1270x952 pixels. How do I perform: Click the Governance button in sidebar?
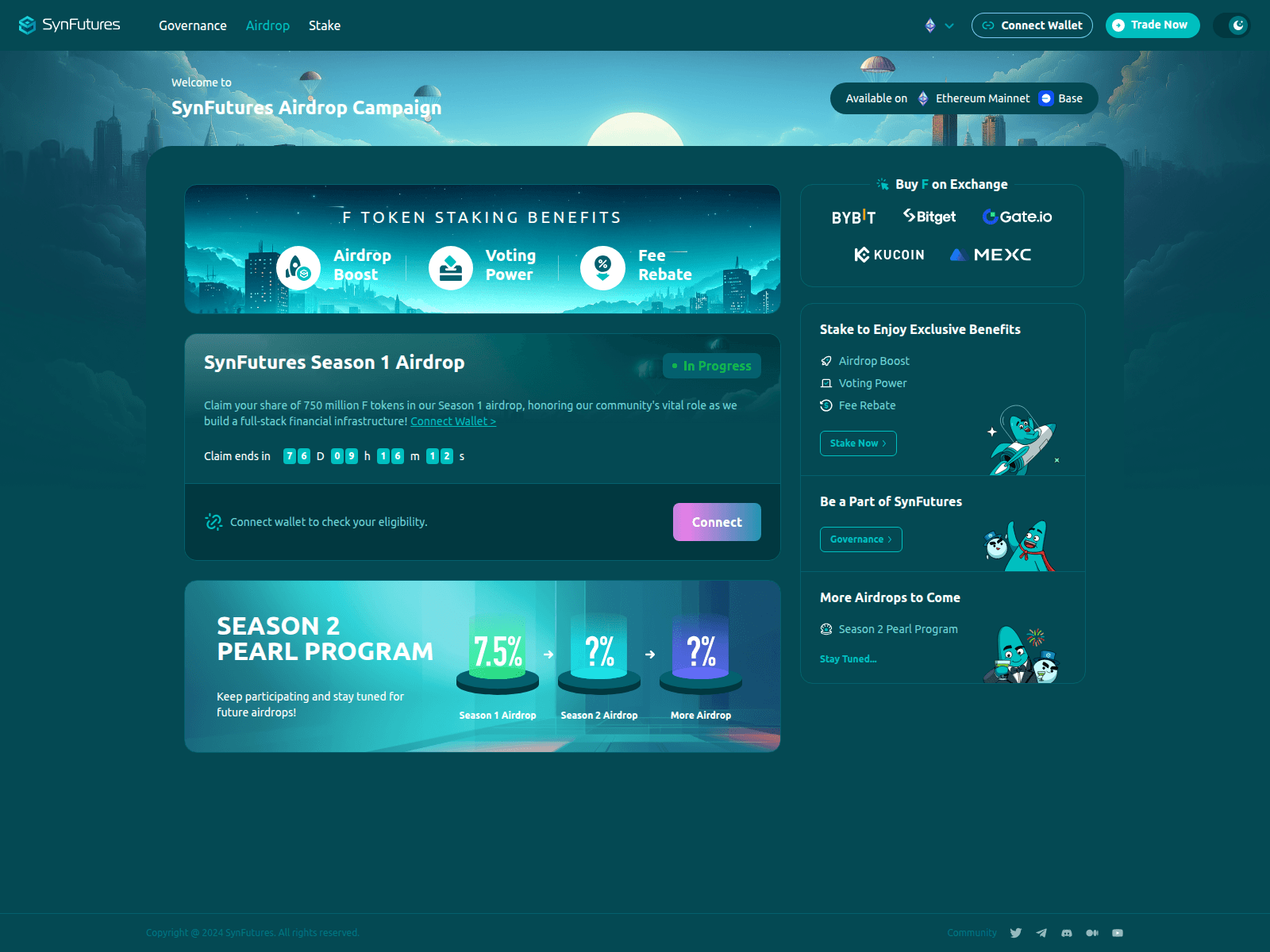coord(861,539)
